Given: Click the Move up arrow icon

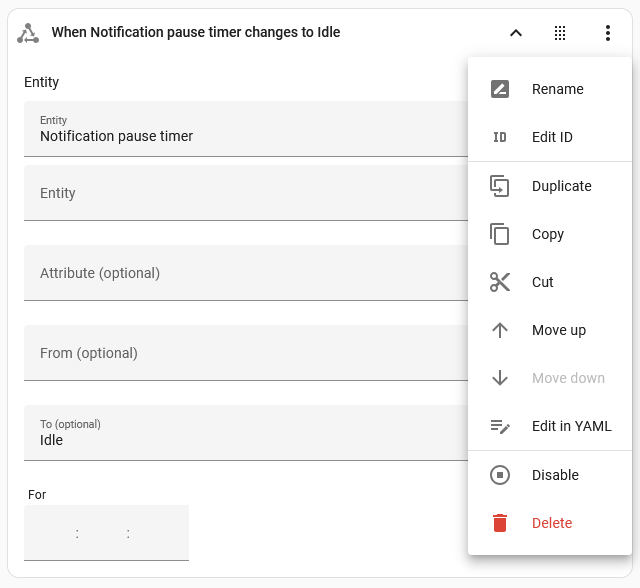Looking at the screenshot, I should point(500,330).
